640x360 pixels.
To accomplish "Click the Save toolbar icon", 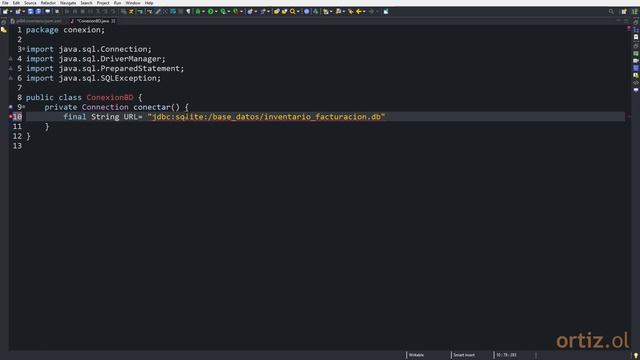I will 31,11.
